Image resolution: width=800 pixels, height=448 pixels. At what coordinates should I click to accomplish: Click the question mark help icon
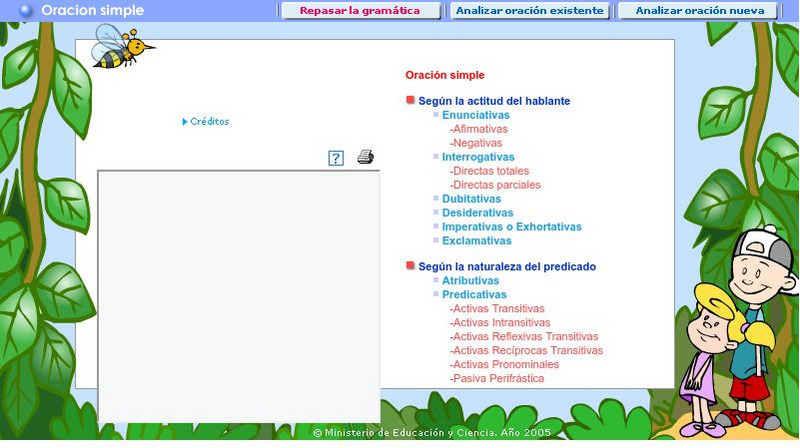[336, 158]
